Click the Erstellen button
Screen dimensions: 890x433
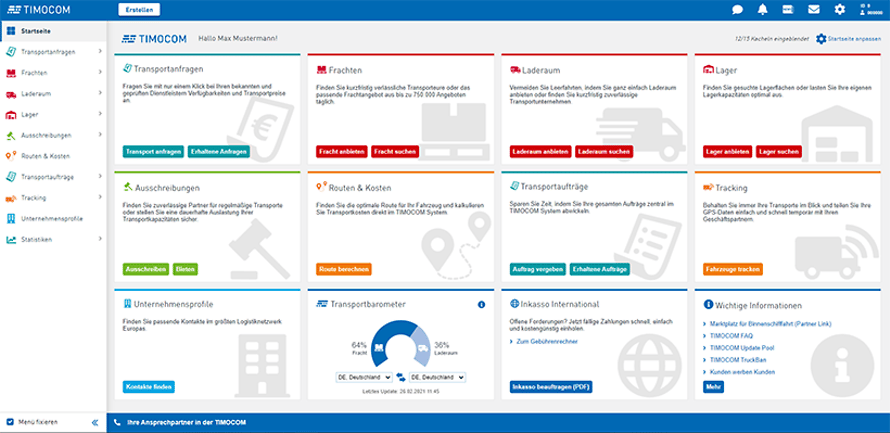pyautogui.click(x=139, y=9)
